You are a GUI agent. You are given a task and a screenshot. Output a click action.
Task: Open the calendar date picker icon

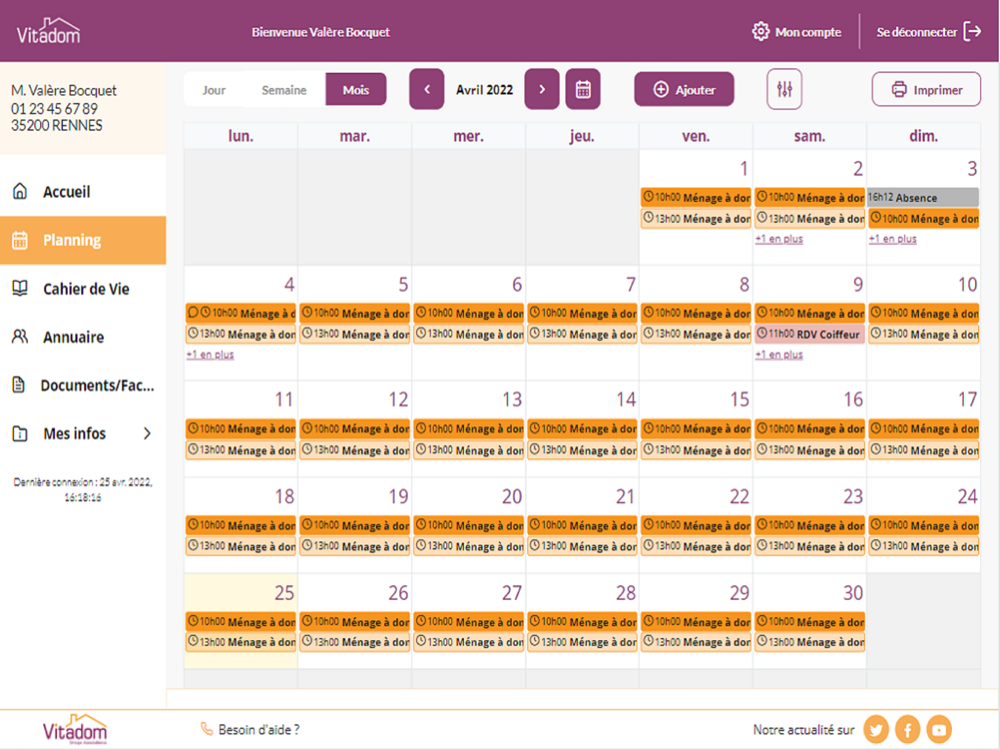[583, 89]
